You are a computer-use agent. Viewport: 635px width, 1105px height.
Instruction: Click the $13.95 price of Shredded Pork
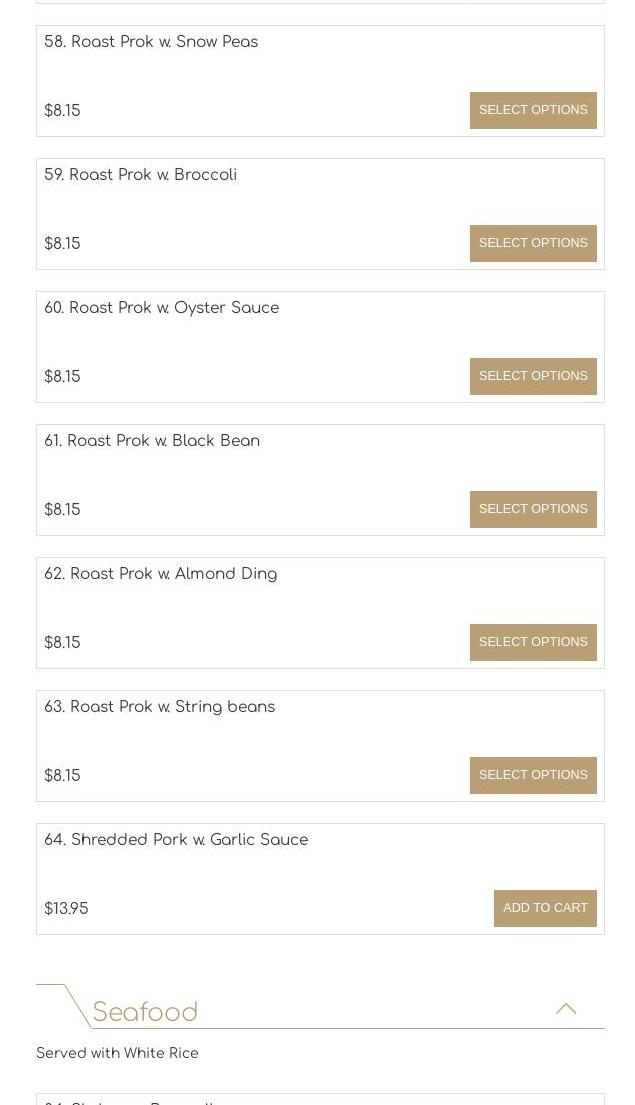click(66, 909)
